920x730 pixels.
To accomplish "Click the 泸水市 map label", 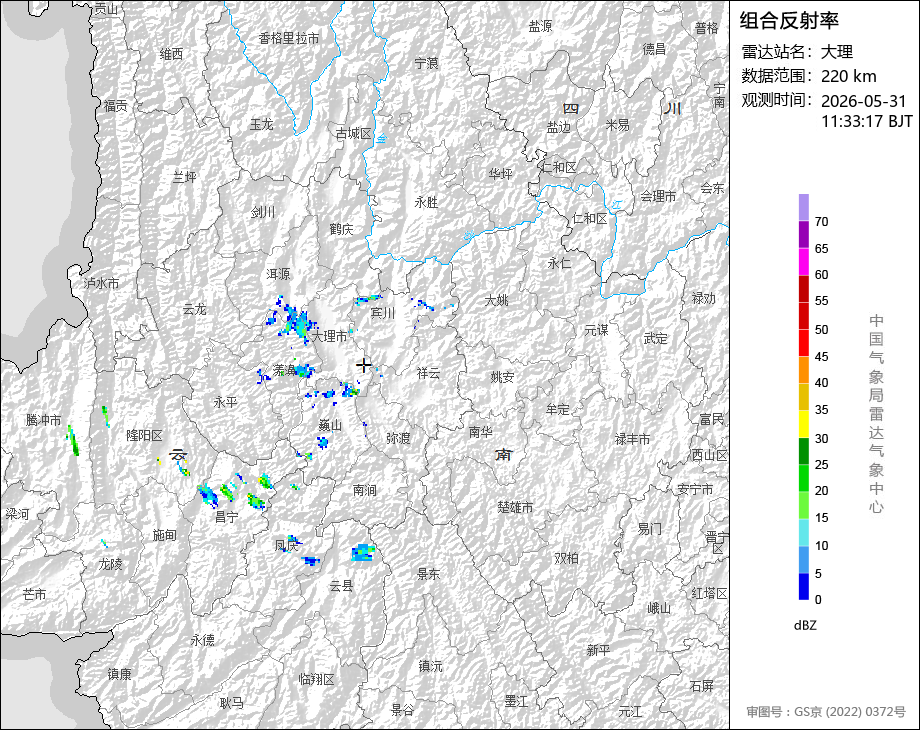I will coord(102,283).
